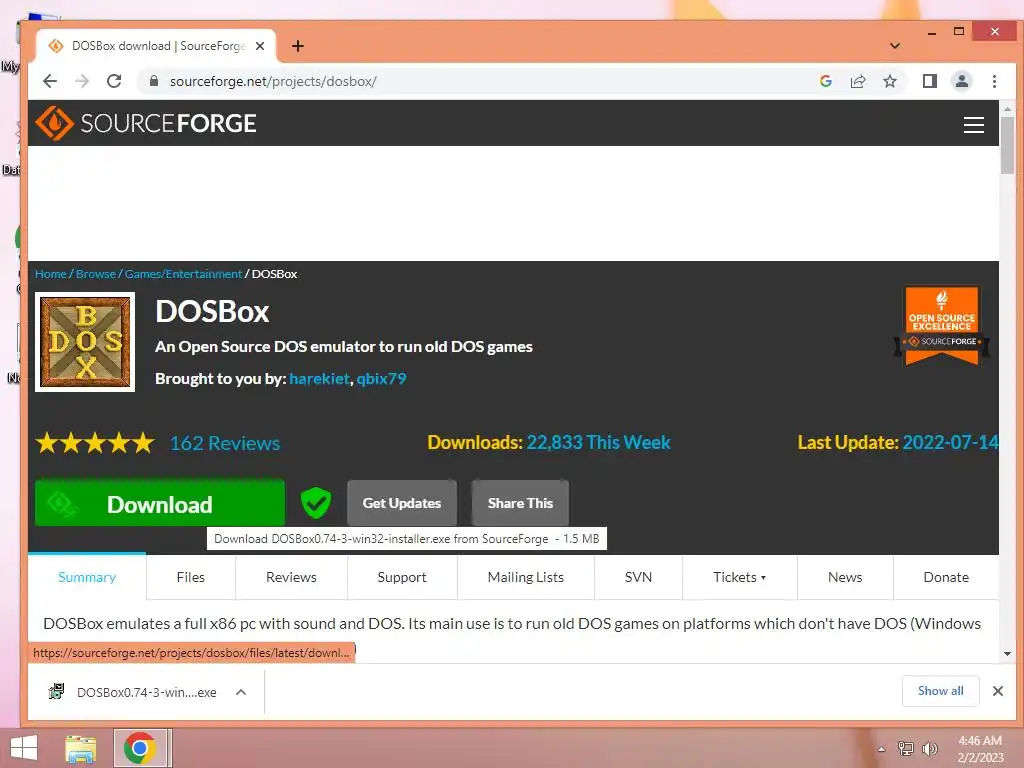Click the 162 Reviews link
This screenshot has width=1024, height=768.
coord(225,443)
